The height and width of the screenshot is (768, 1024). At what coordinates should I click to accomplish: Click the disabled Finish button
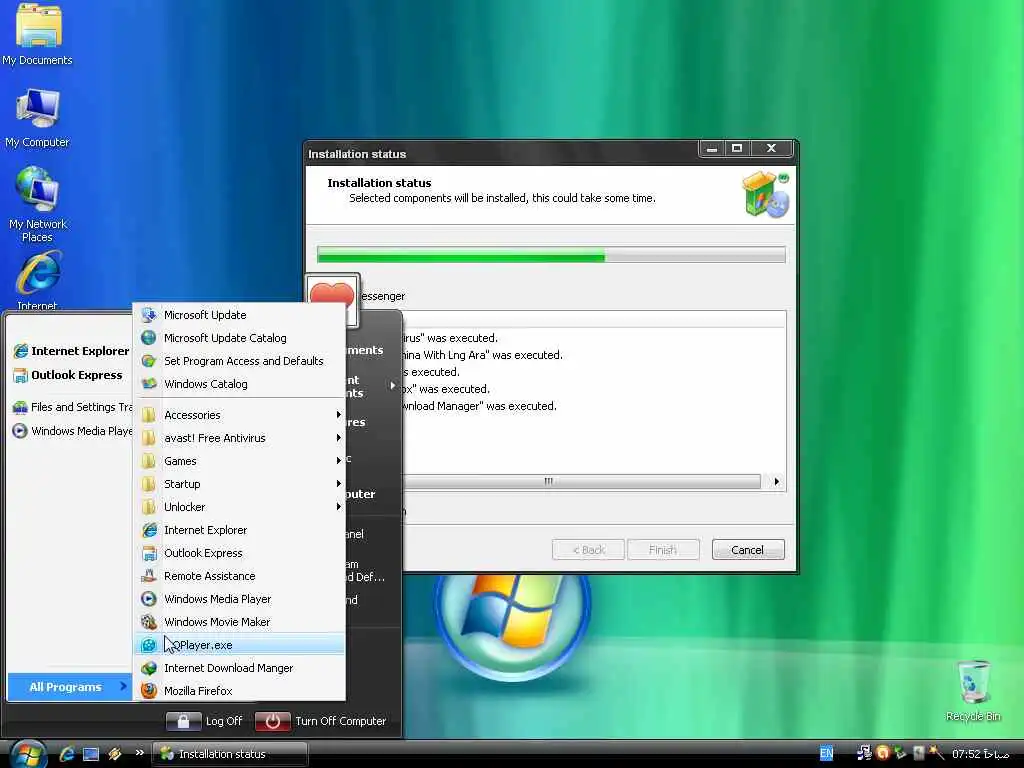[x=663, y=550]
